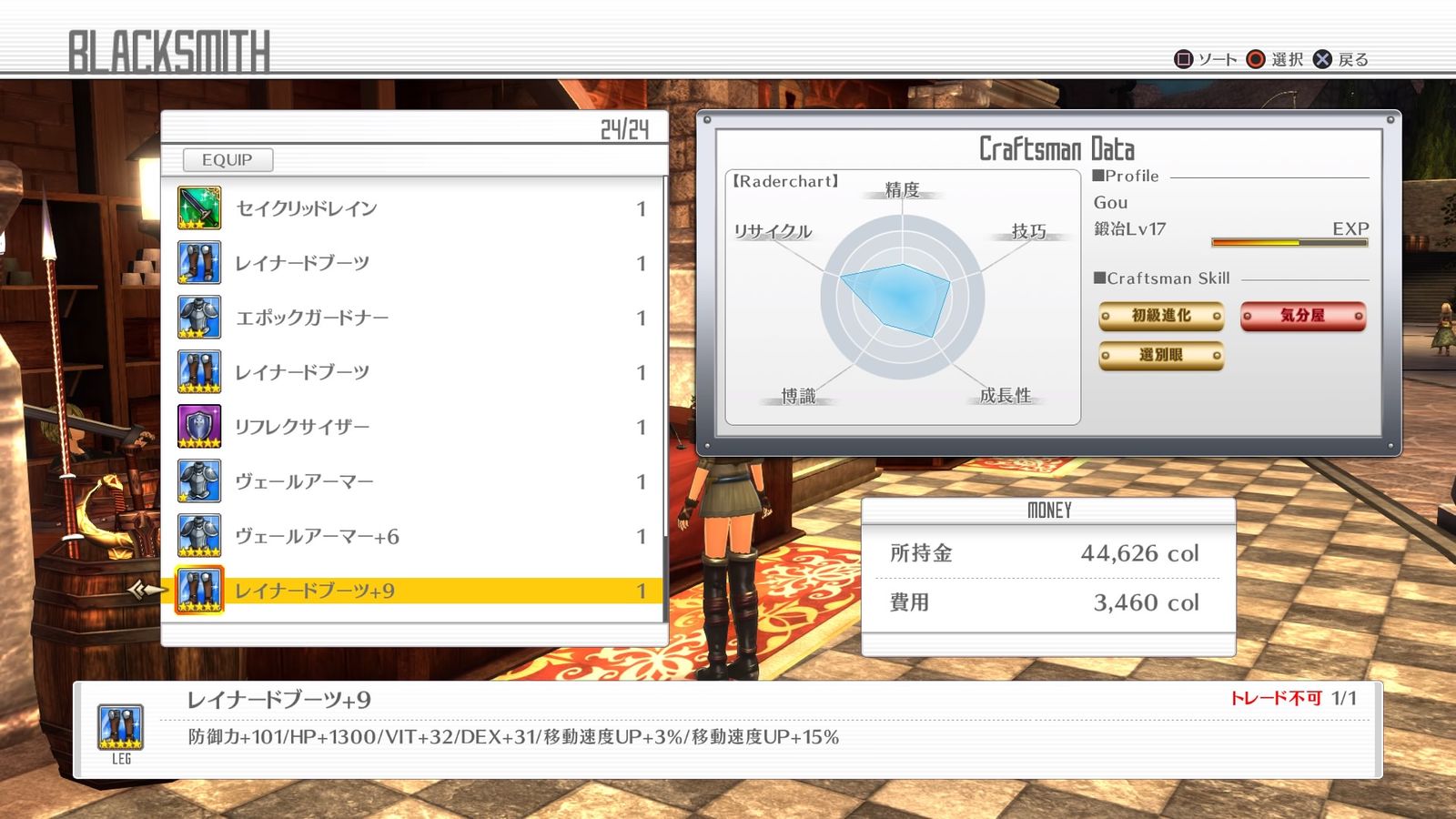The height and width of the screenshot is (819, 1456).
Task: Click the リサイクル radar chart label
Action: pos(773,231)
